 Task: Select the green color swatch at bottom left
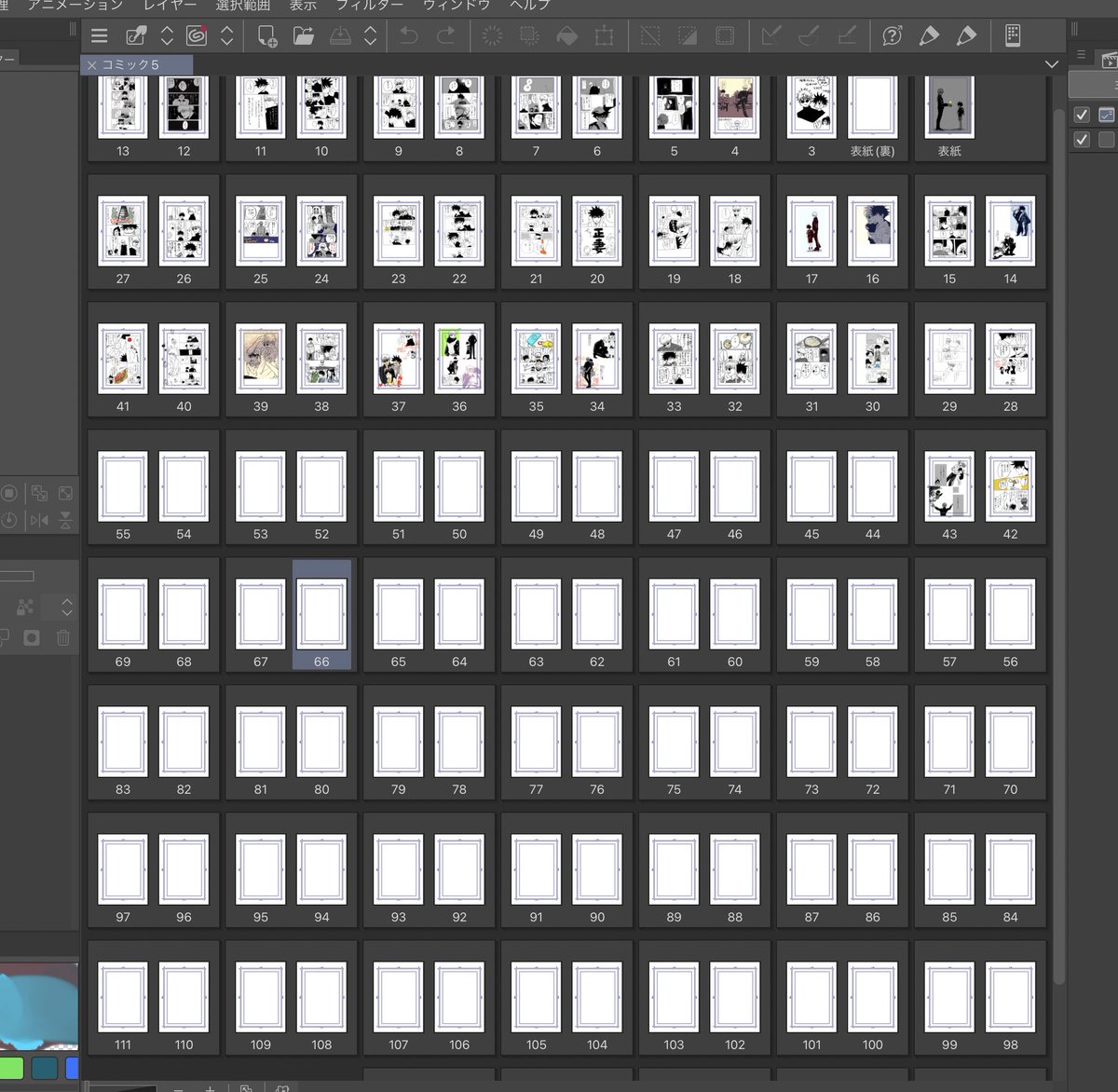(x=11, y=1068)
